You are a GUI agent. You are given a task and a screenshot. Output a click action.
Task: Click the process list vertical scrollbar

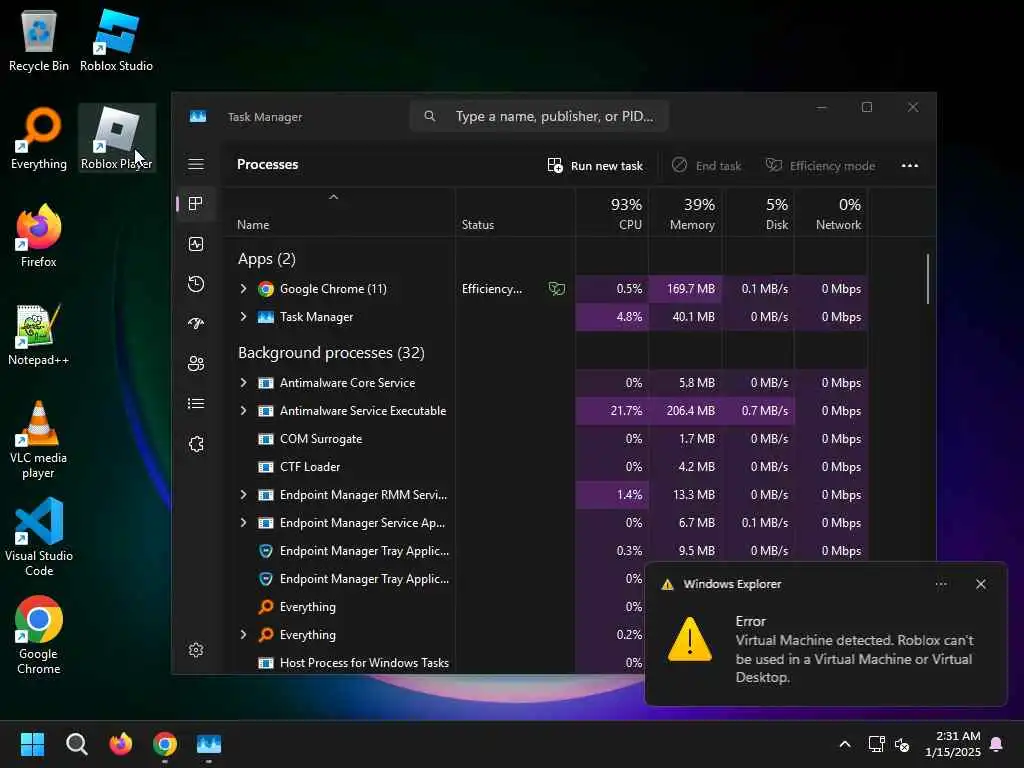tap(927, 280)
